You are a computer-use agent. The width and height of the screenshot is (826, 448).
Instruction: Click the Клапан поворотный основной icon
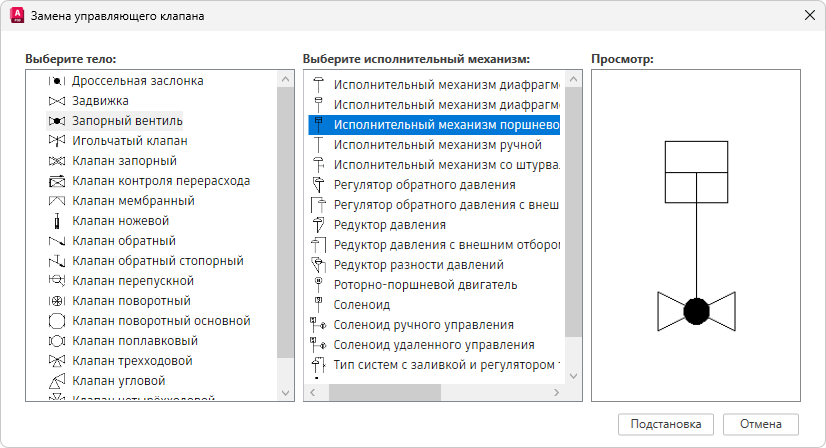pyautogui.click(x=57, y=321)
